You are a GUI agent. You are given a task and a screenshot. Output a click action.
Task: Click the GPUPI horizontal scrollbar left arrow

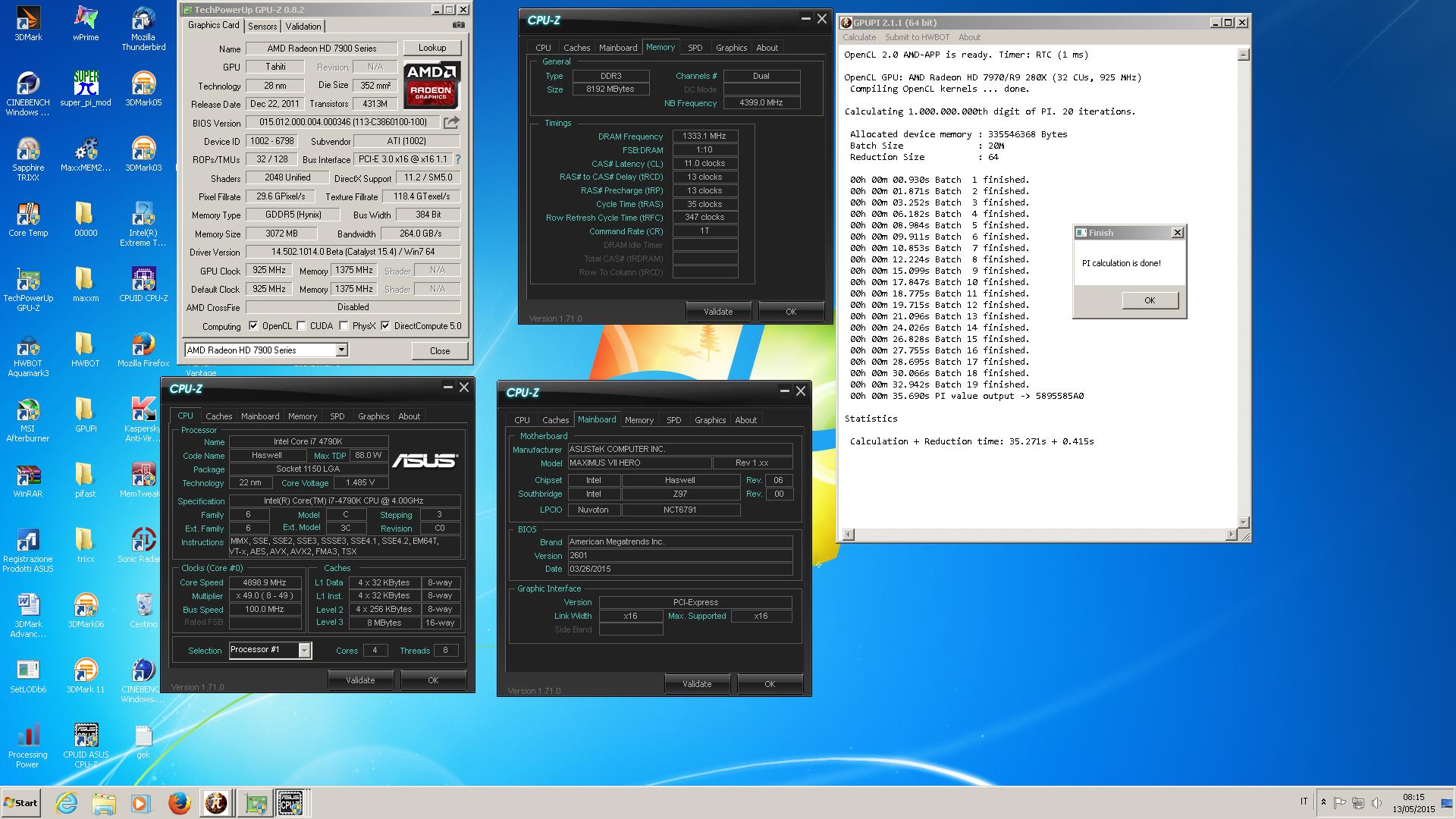coord(849,535)
